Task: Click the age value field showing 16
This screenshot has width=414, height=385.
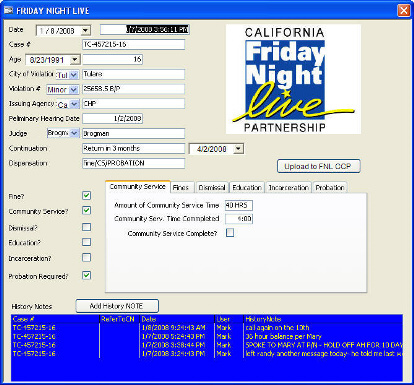Action: pyautogui.click(x=113, y=59)
